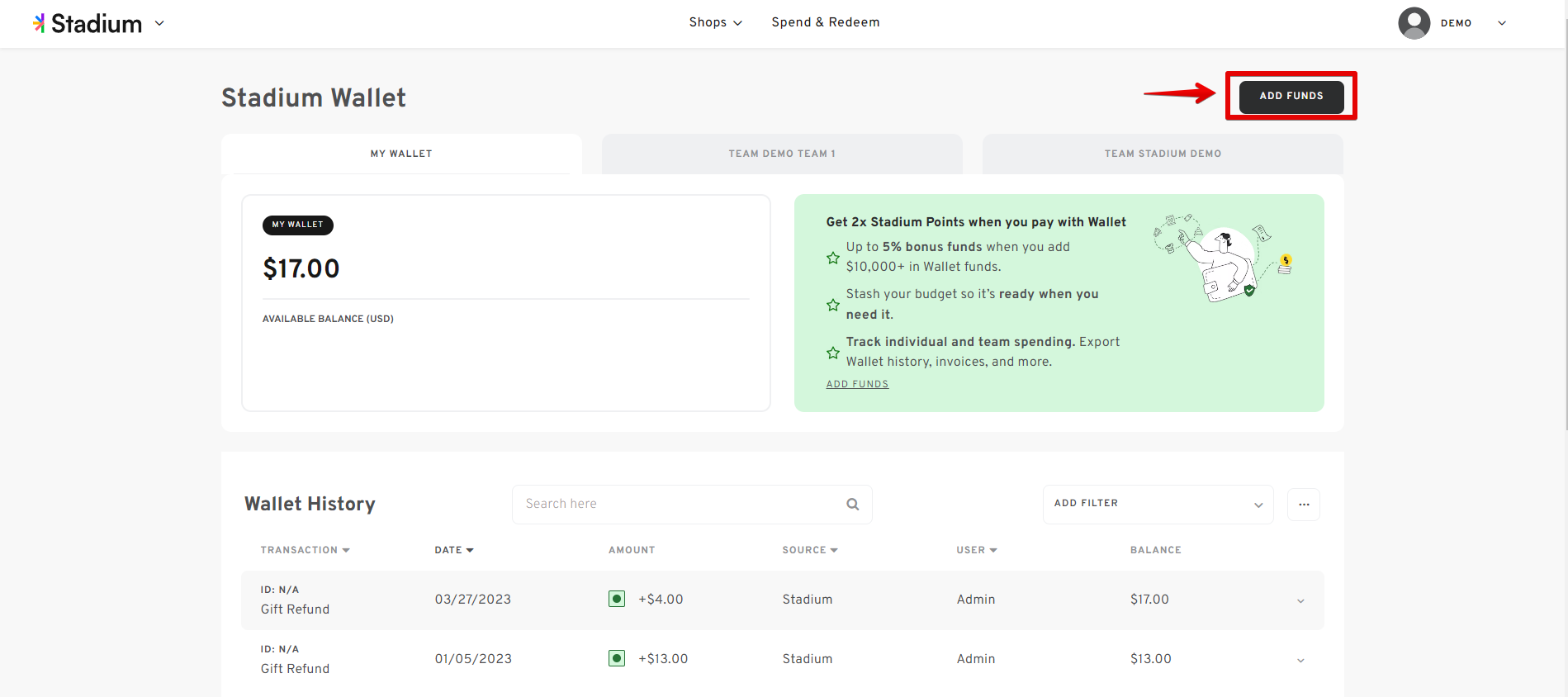Click the +$13.00 amount

[663, 659]
